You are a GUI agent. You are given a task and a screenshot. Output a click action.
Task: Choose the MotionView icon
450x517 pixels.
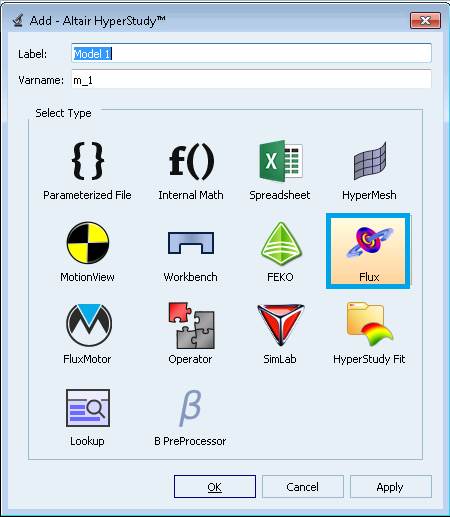(x=88, y=243)
